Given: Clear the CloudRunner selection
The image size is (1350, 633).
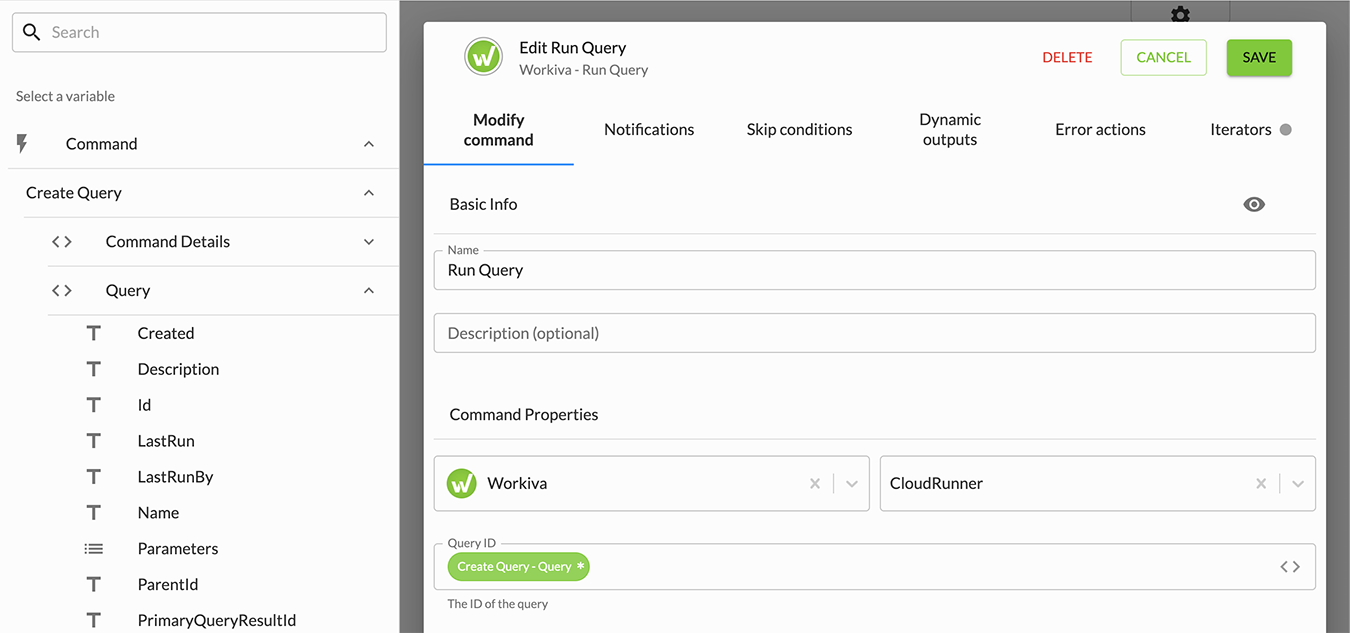Looking at the screenshot, I should 1261,484.
